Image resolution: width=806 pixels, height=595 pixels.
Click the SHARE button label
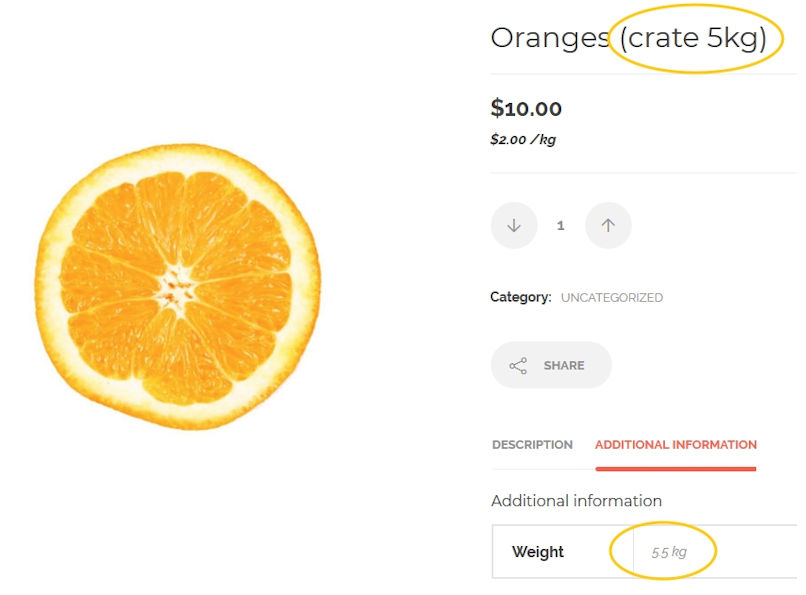click(x=564, y=365)
